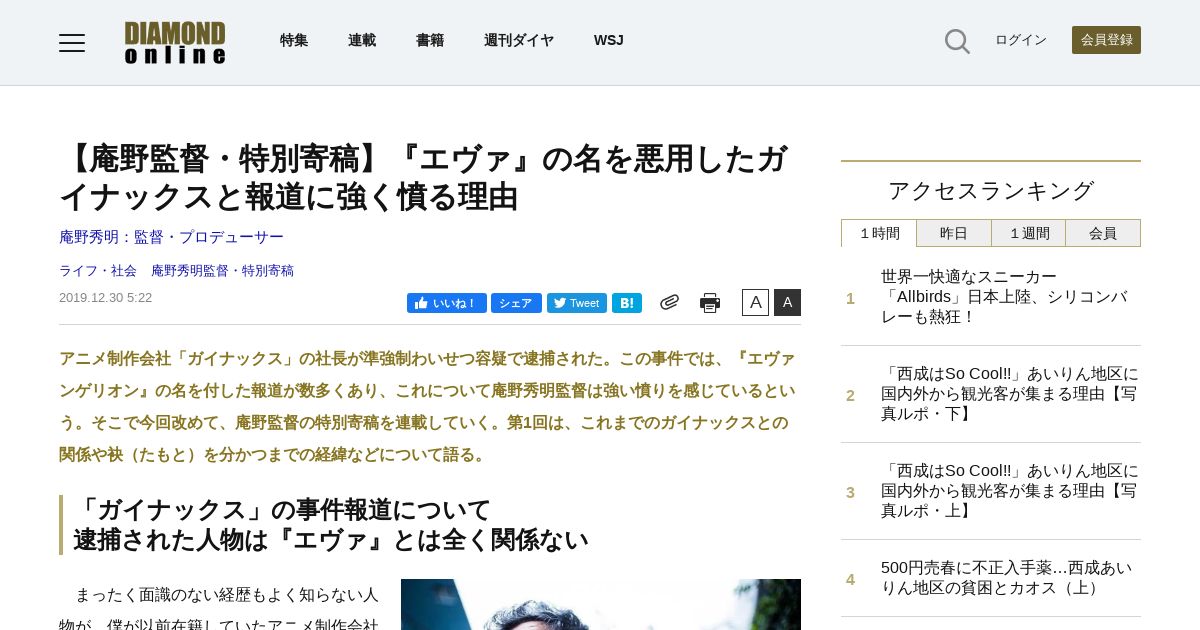Select the １時間 ranking tab

click(x=879, y=233)
